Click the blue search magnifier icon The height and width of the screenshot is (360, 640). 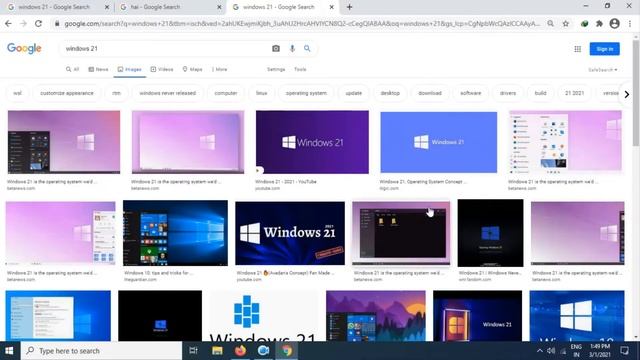coord(307,49)
